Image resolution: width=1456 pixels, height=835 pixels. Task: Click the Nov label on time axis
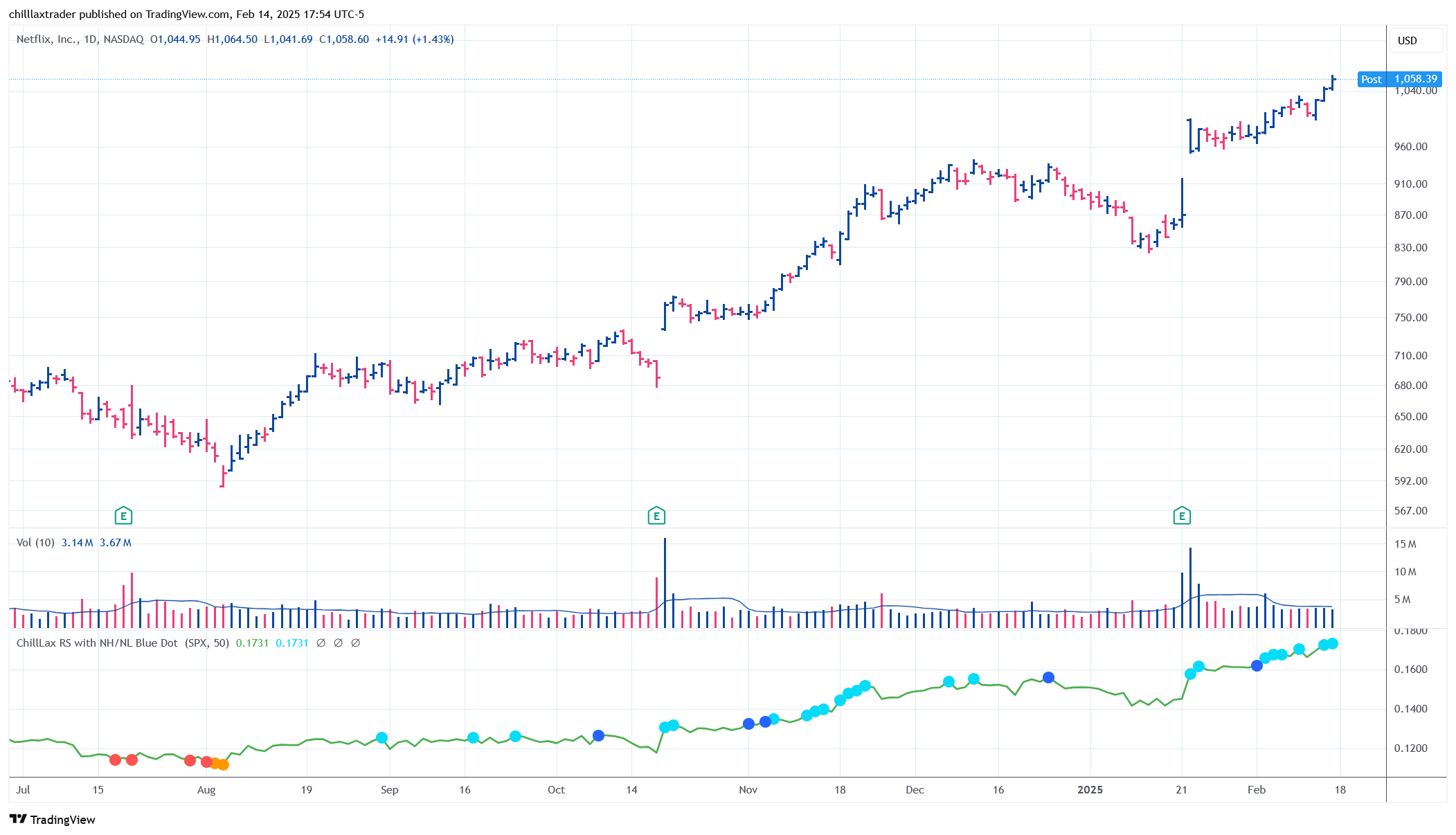[x=748, y=789]
